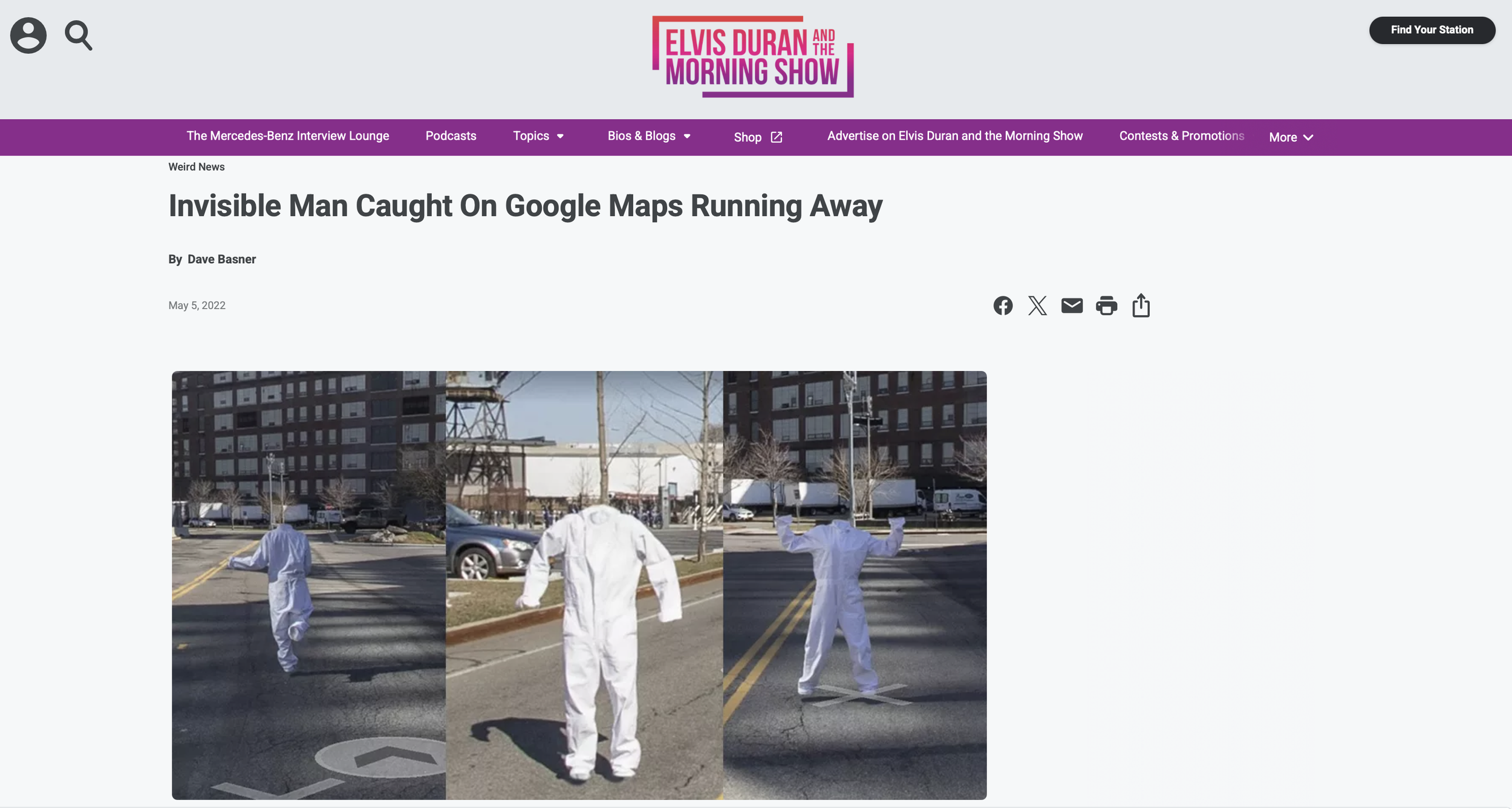1512x809 pixels.
Task: Select Contests & Promotions in navigation
Action: click(x=1181, y=136)
